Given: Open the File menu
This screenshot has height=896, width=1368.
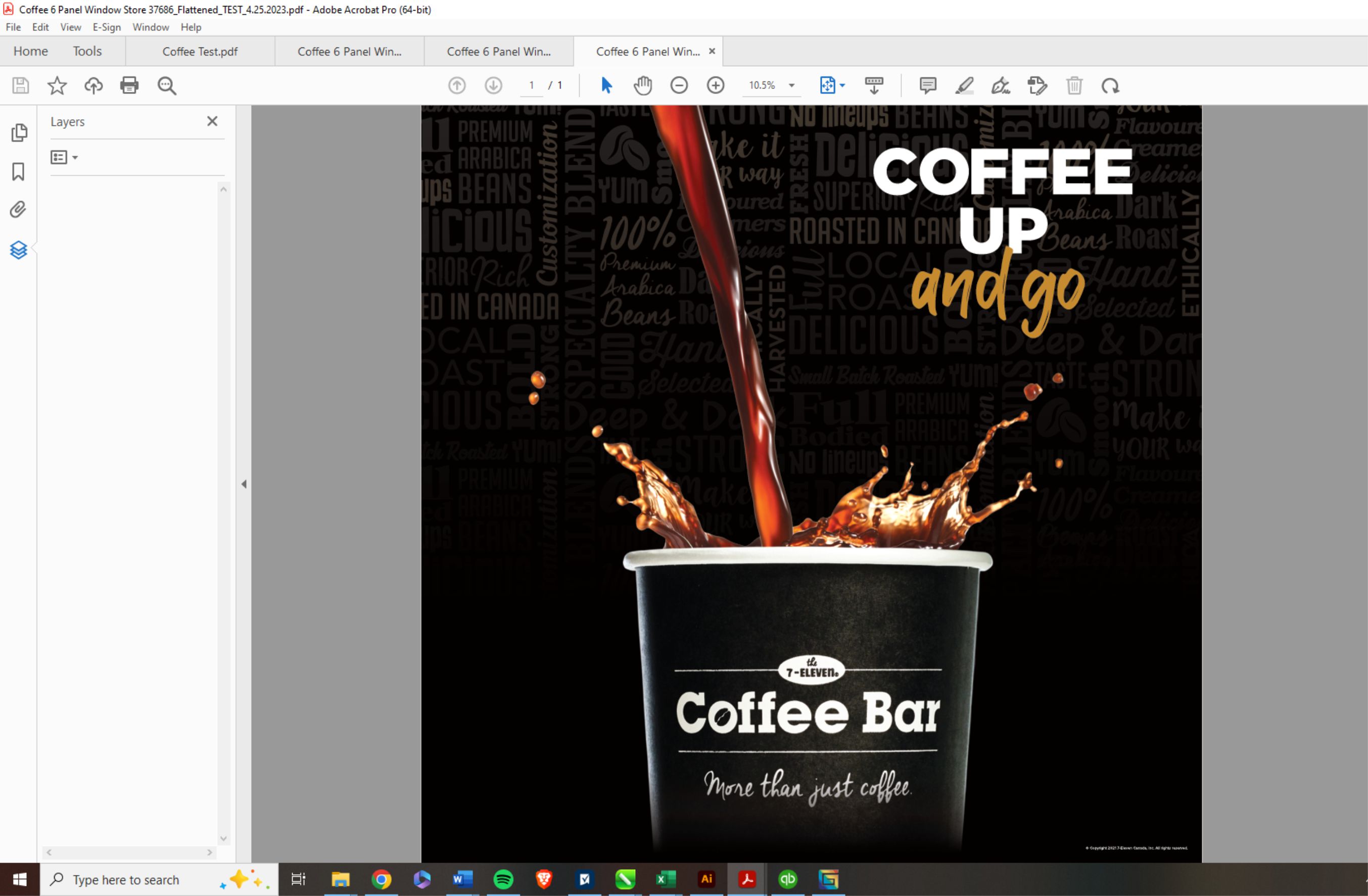Looking at the screenshot, I should [13, 27].
